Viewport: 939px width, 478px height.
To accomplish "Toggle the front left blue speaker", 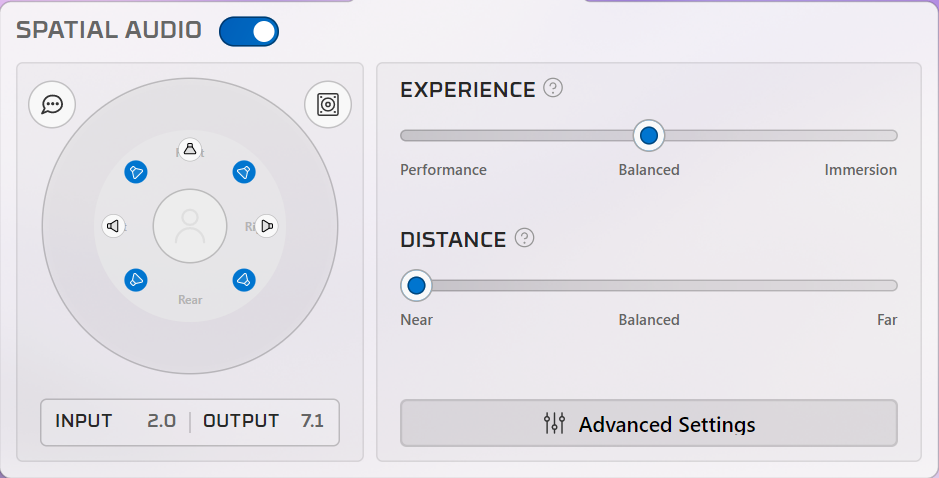I will coord(136,172).
